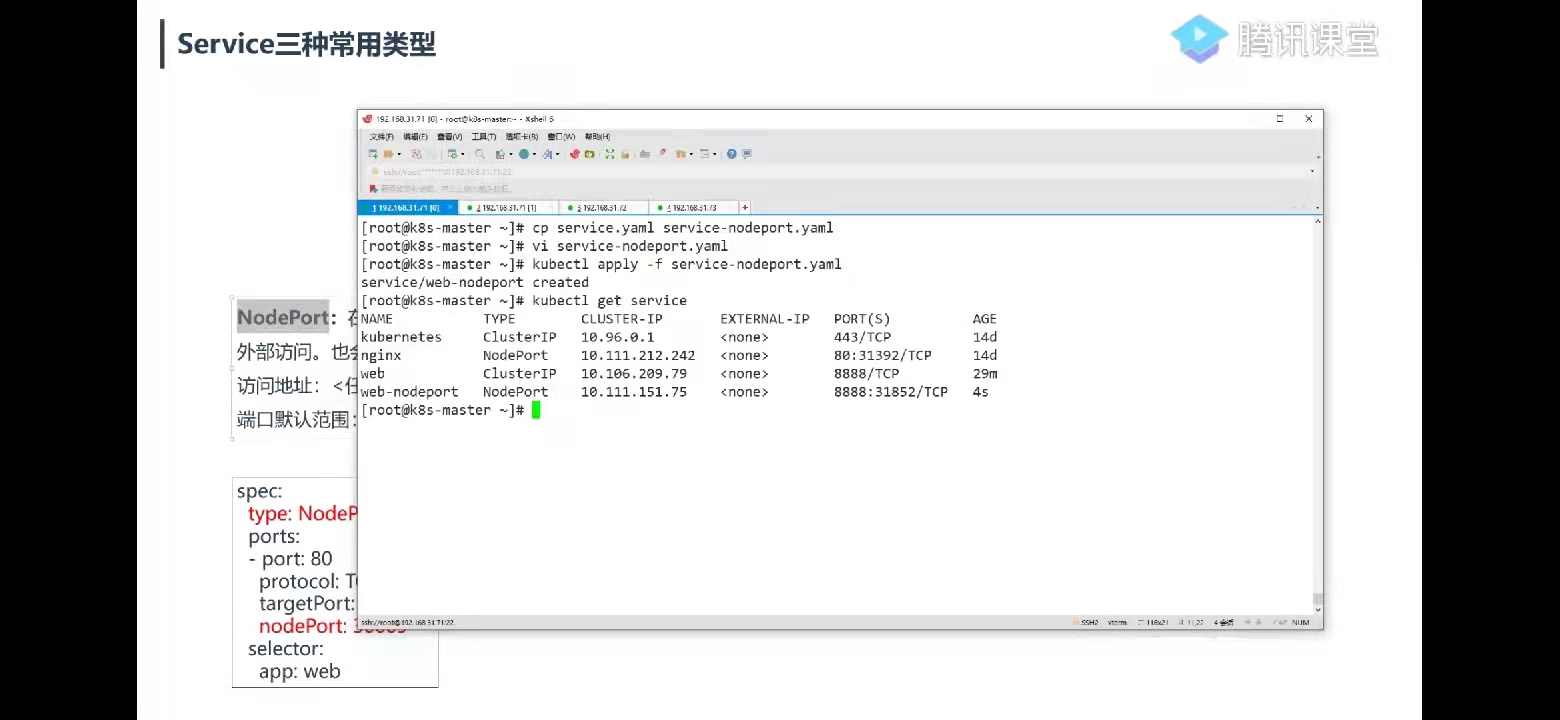Select the active tab 1 192.168.31.71 [0]
This screenshot has height=720, width=1560.
pyautogui.click(x=406, y=208)
